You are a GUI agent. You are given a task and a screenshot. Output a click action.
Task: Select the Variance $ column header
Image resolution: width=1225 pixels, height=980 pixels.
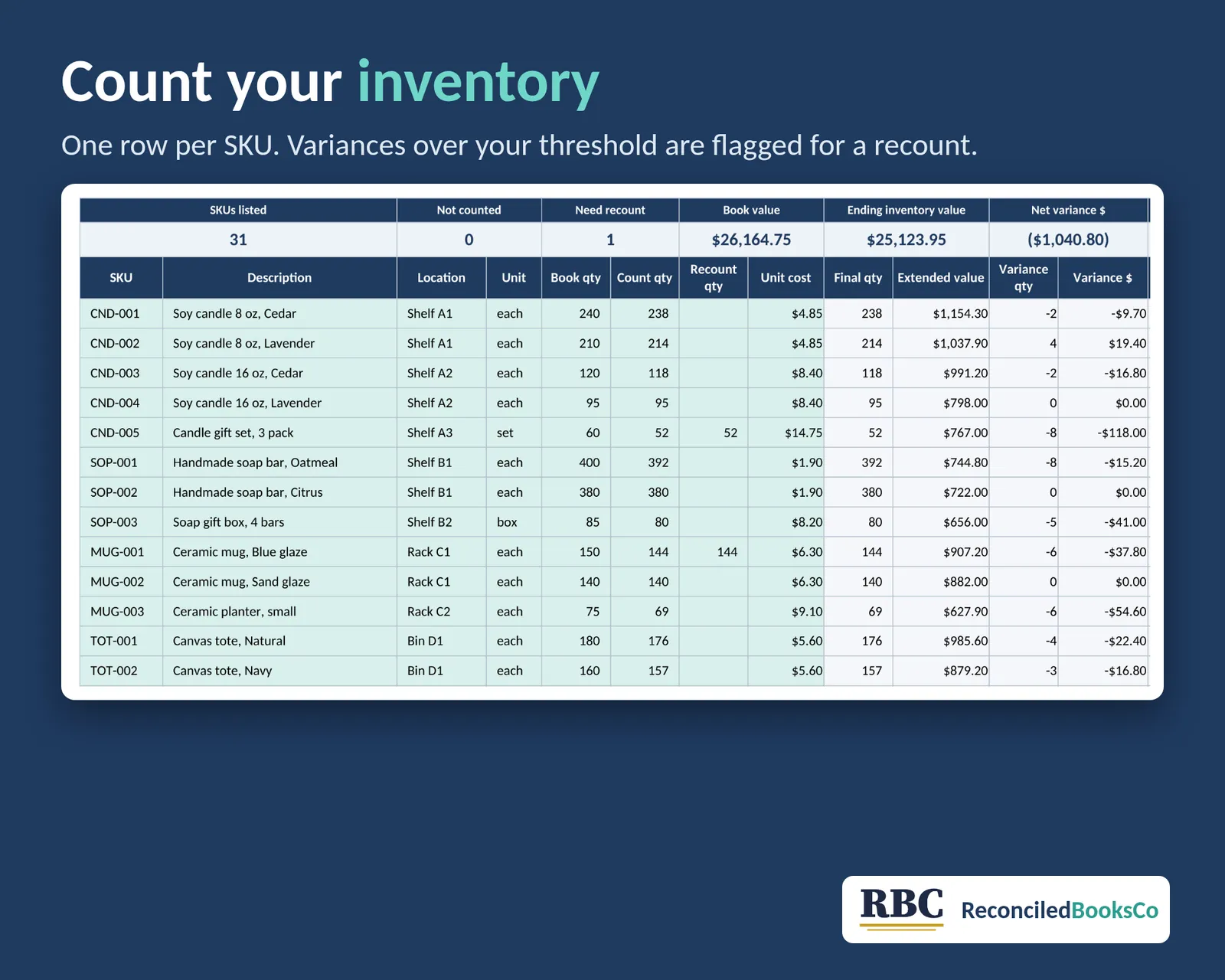point(1102,278)
